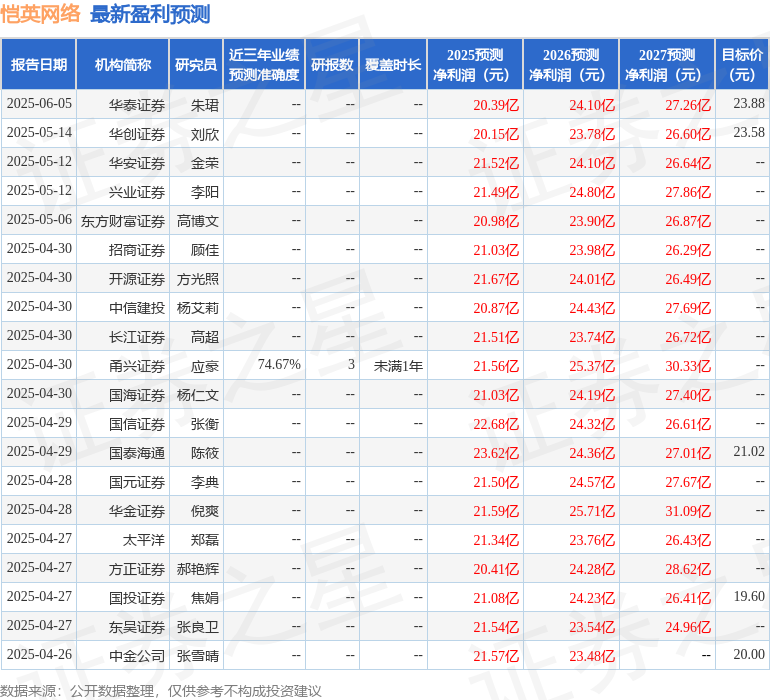Viewport: 770px width, 700px height.
Task: Click the 未满1年 coverage duration cell
Action: 398,366
